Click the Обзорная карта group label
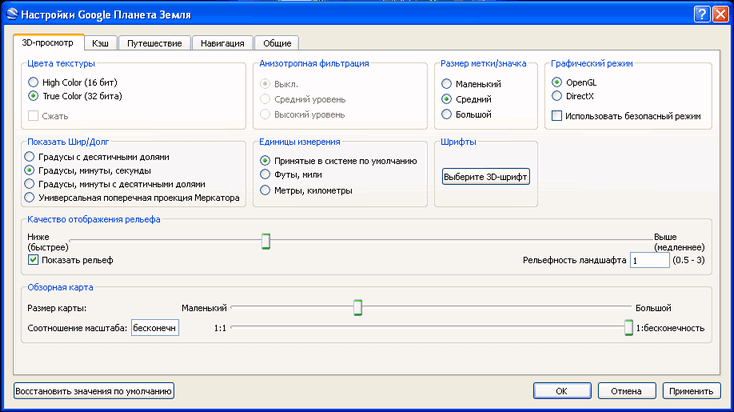The width and height of the screenshot is (734, 412). click(60, 287)
